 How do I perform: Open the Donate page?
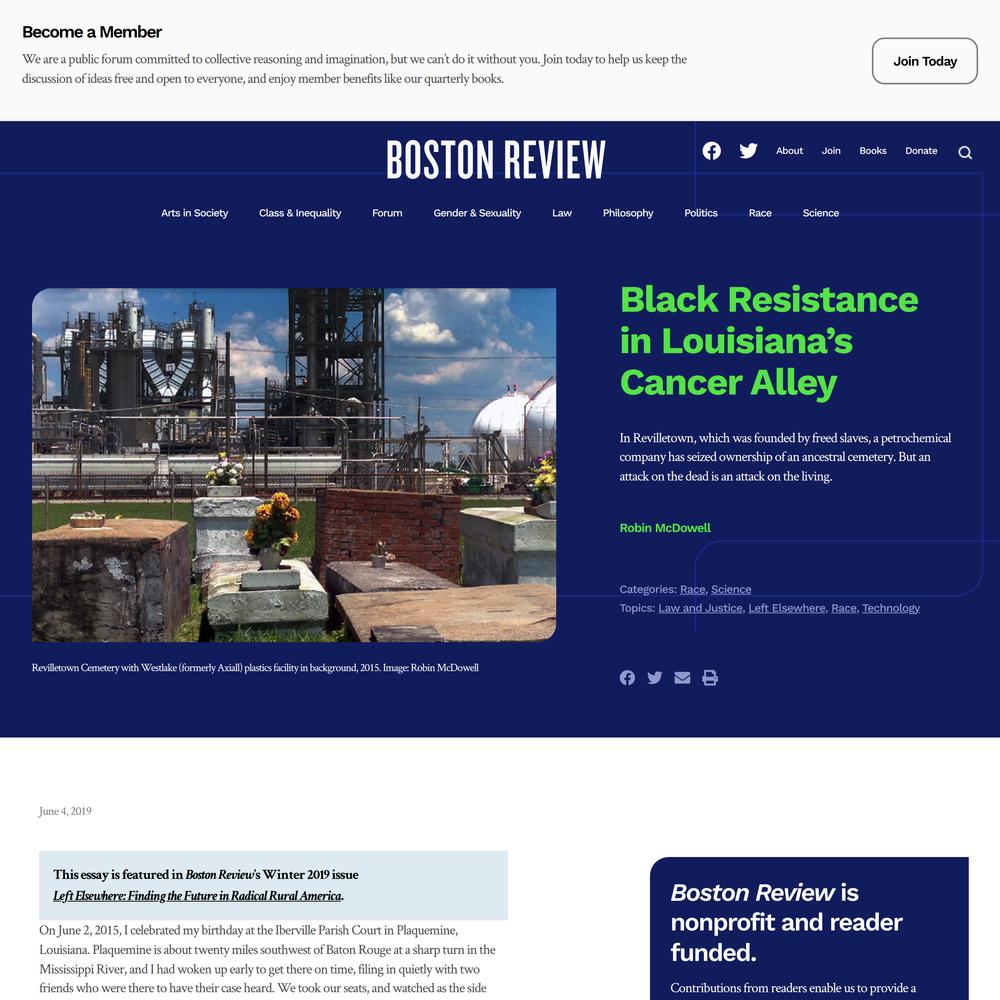click(921, 151)
